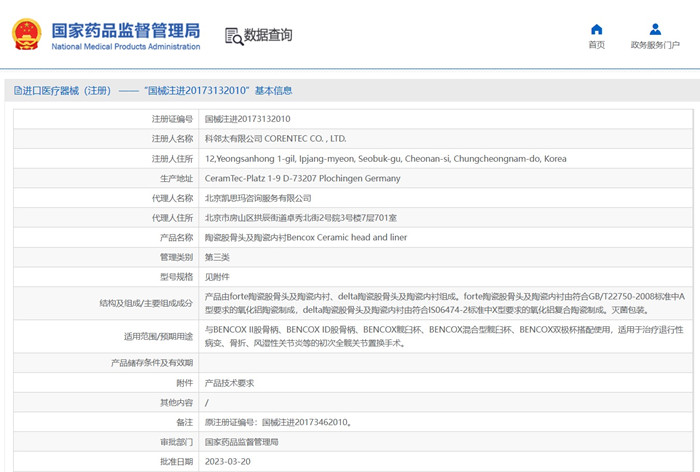Click the 型号规格 label
The height and width of the screenshot is (472, 700).
pyautogui.click(x=176, y=277)
